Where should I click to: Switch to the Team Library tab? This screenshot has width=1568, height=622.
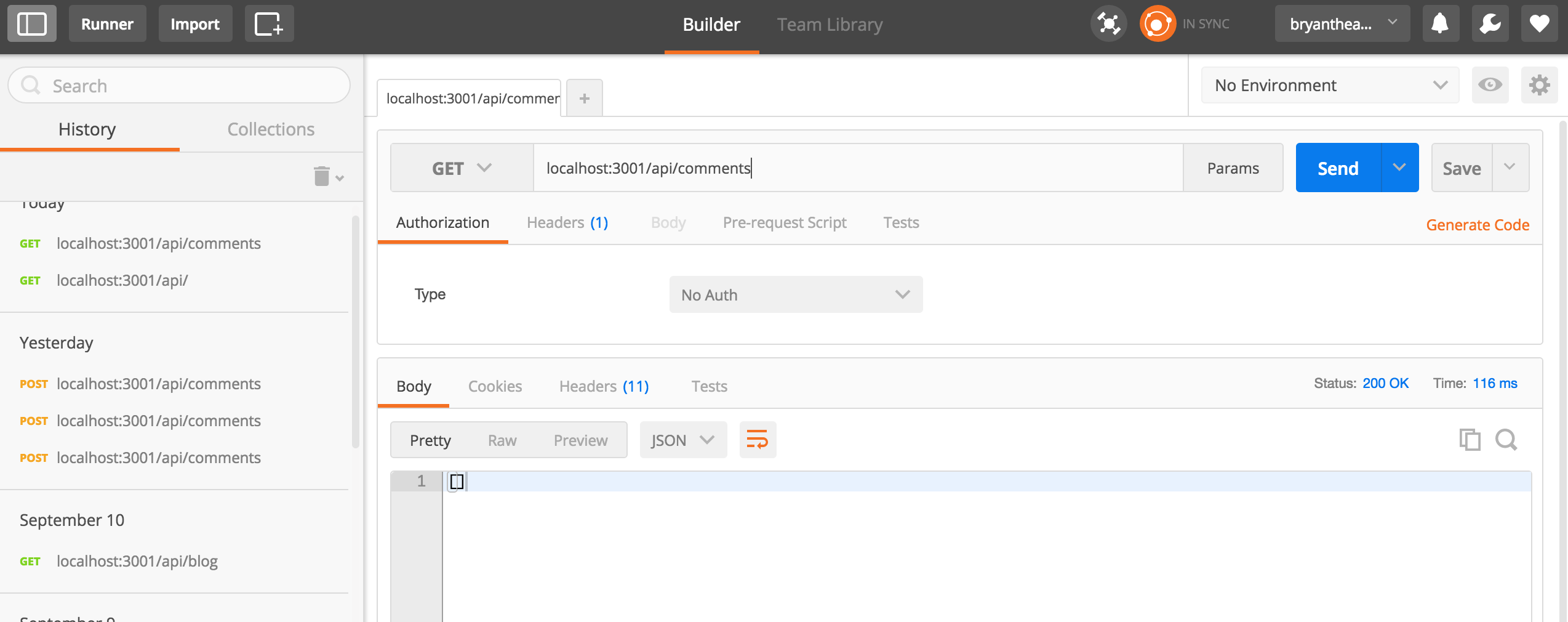(830, 25)
